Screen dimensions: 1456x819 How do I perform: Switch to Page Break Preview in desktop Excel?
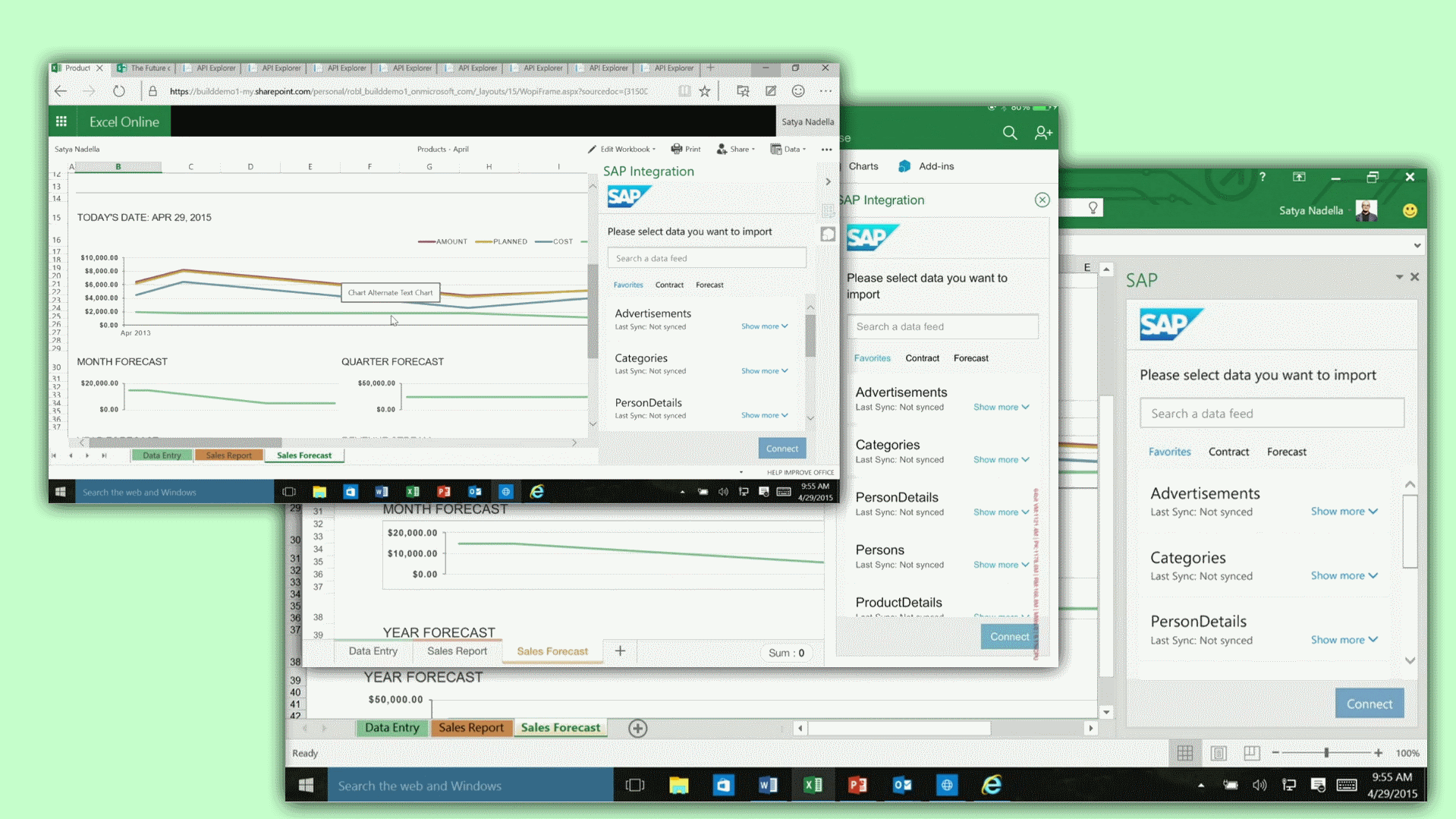(x=1252, y=753)
